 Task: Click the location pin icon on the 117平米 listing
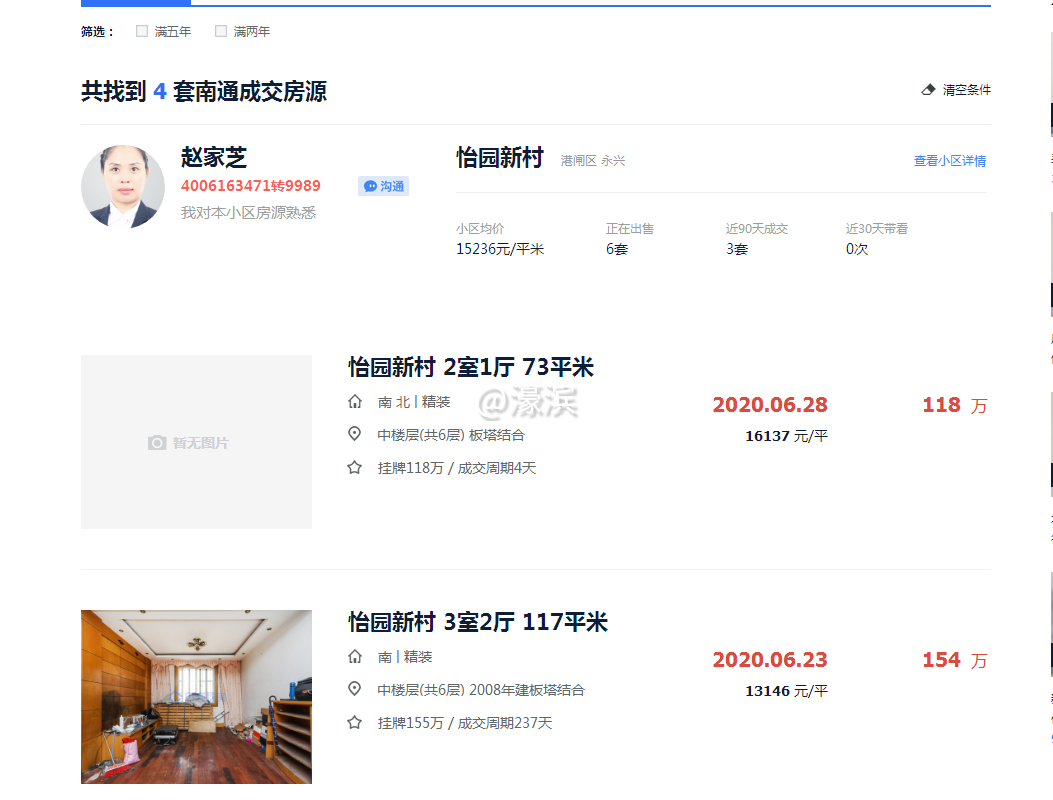point(355,690)
